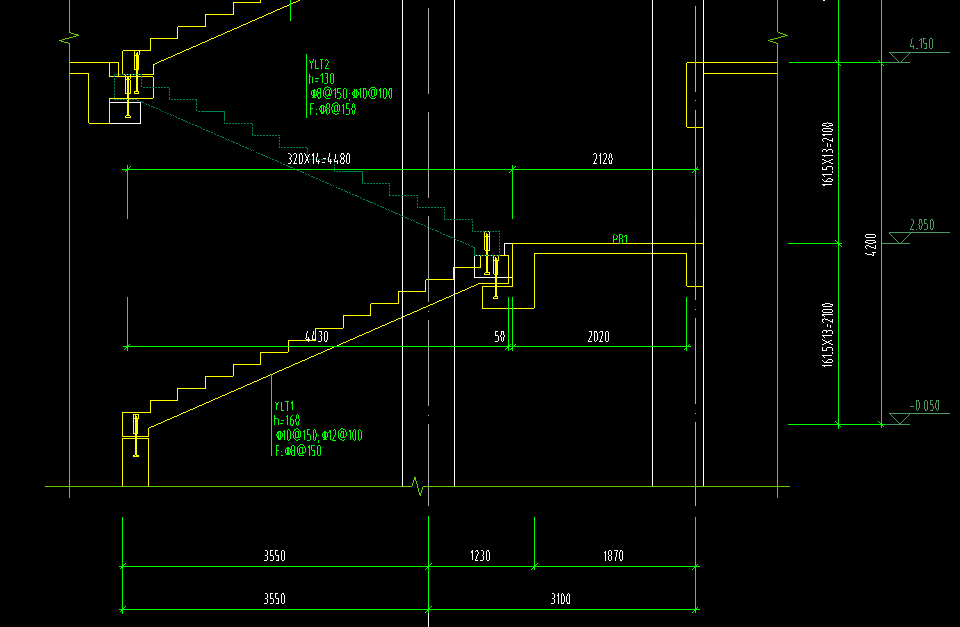Click the 2.050 elevation label

point(922,225)
